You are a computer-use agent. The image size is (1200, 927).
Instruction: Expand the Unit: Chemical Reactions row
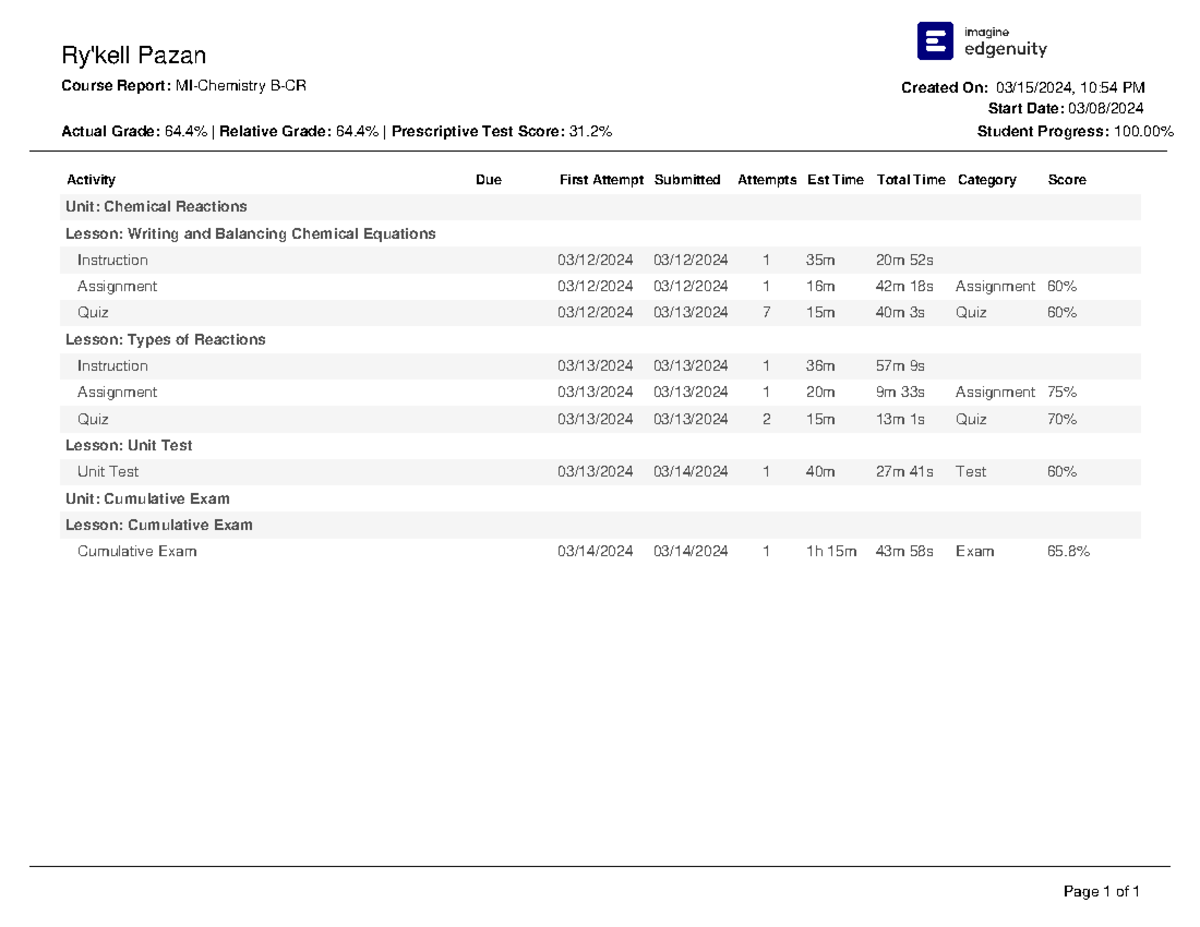[x=156, y=206]
